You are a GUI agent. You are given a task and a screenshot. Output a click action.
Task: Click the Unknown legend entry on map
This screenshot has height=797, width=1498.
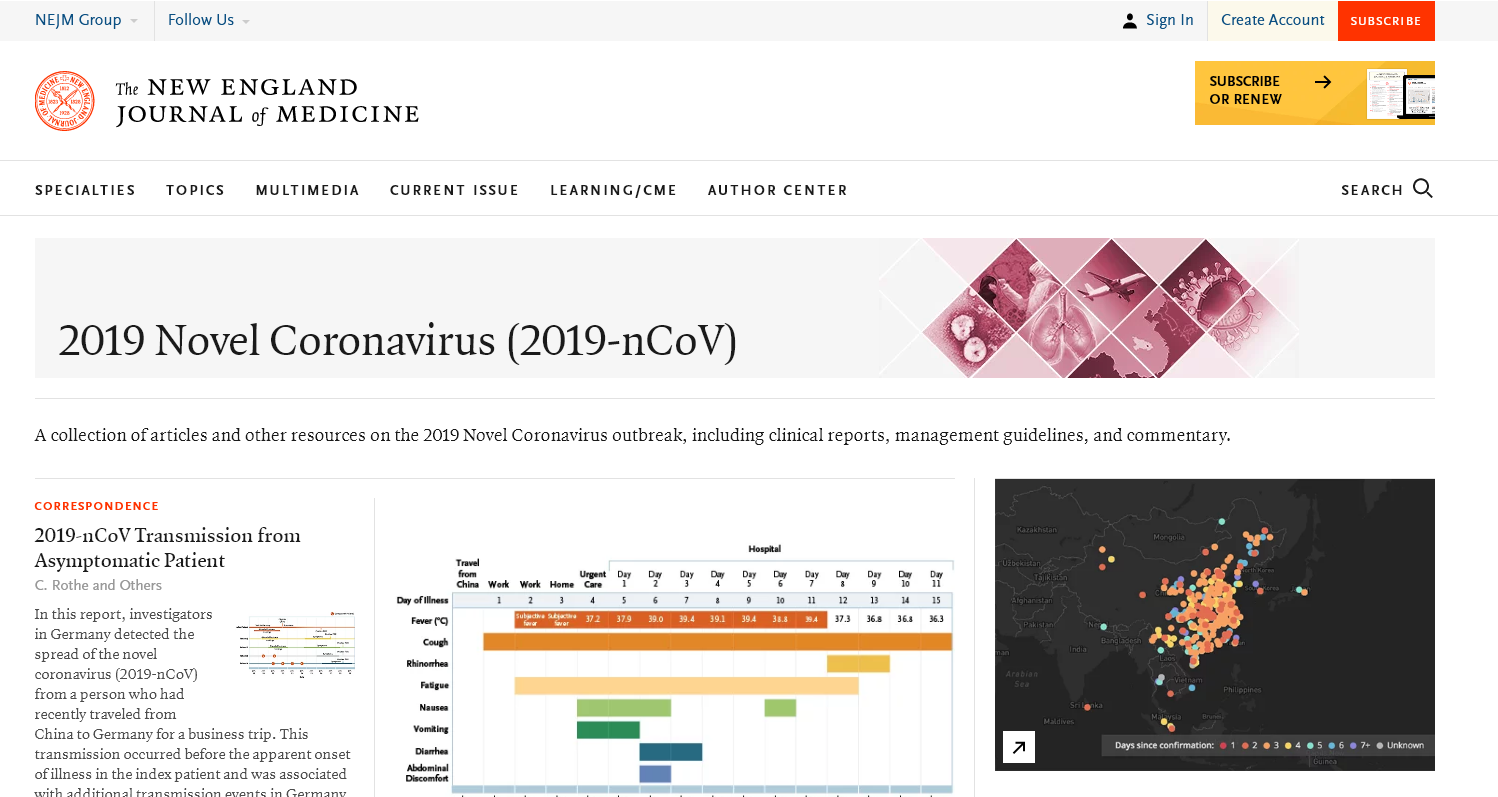1399,745
